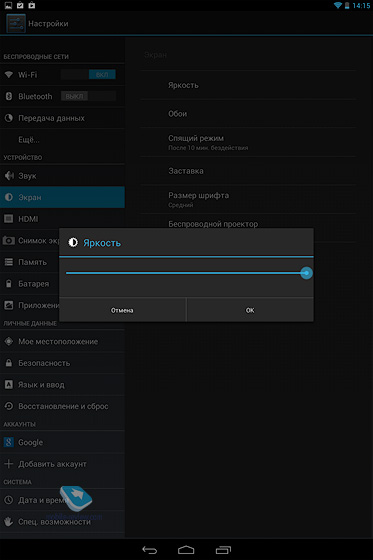Screen dimensions: 373x560
Task: Open Восстановление и сброс entry
Action: (x=62, y=406)
